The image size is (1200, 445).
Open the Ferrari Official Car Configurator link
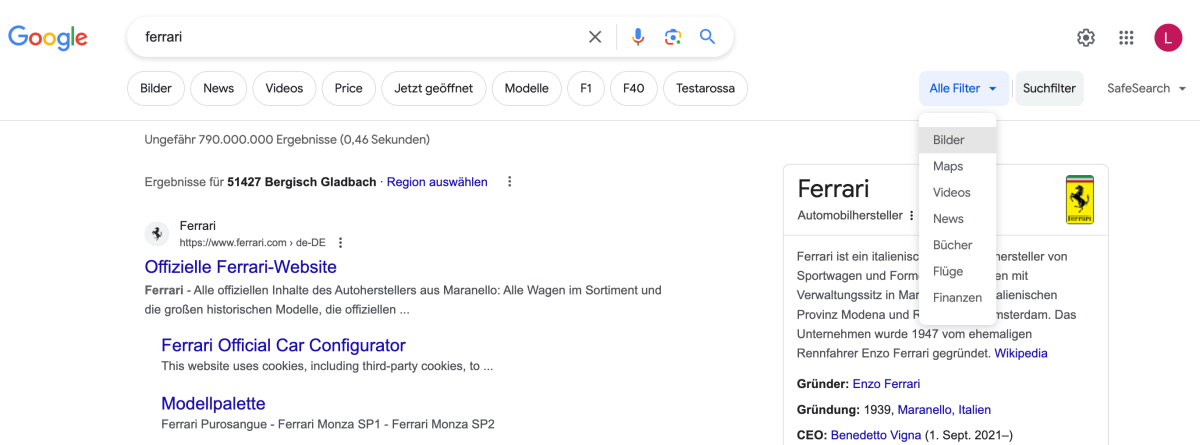(x=283, y=345)
